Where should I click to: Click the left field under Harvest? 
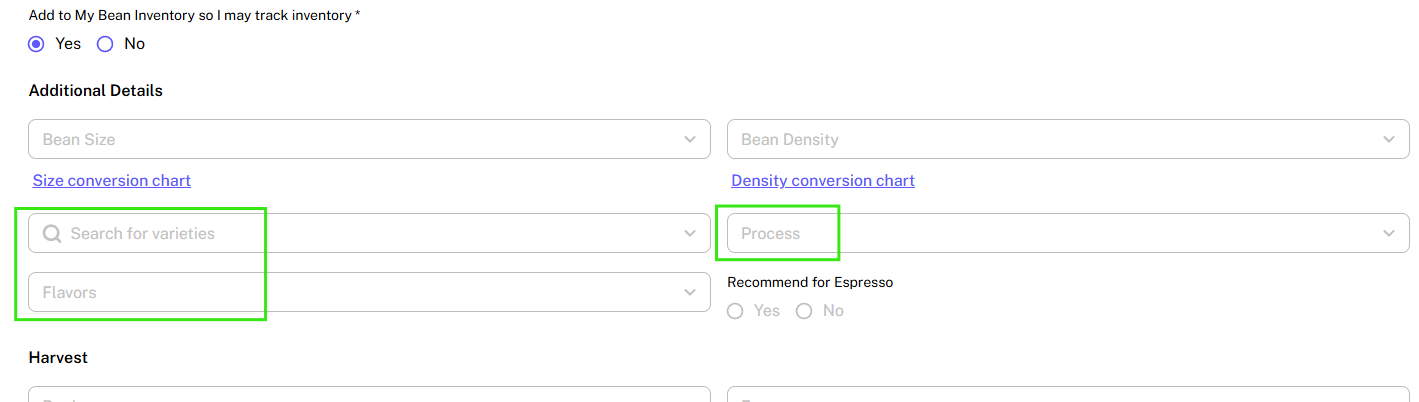pyautogui.click(x=369, y=395)
